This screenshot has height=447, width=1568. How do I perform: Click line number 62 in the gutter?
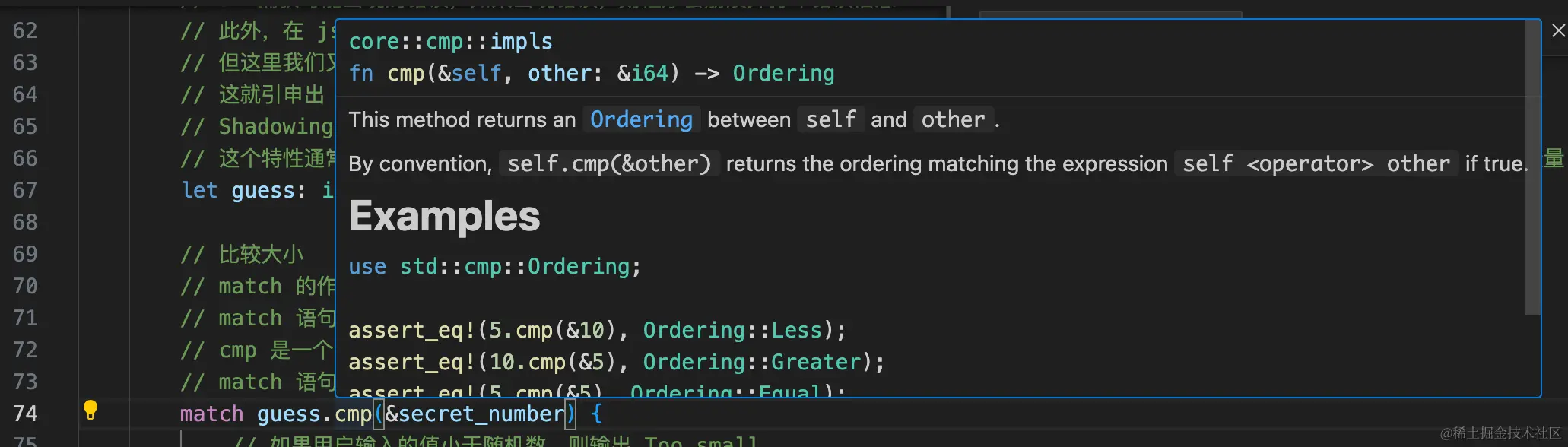[x=25, y=30]
